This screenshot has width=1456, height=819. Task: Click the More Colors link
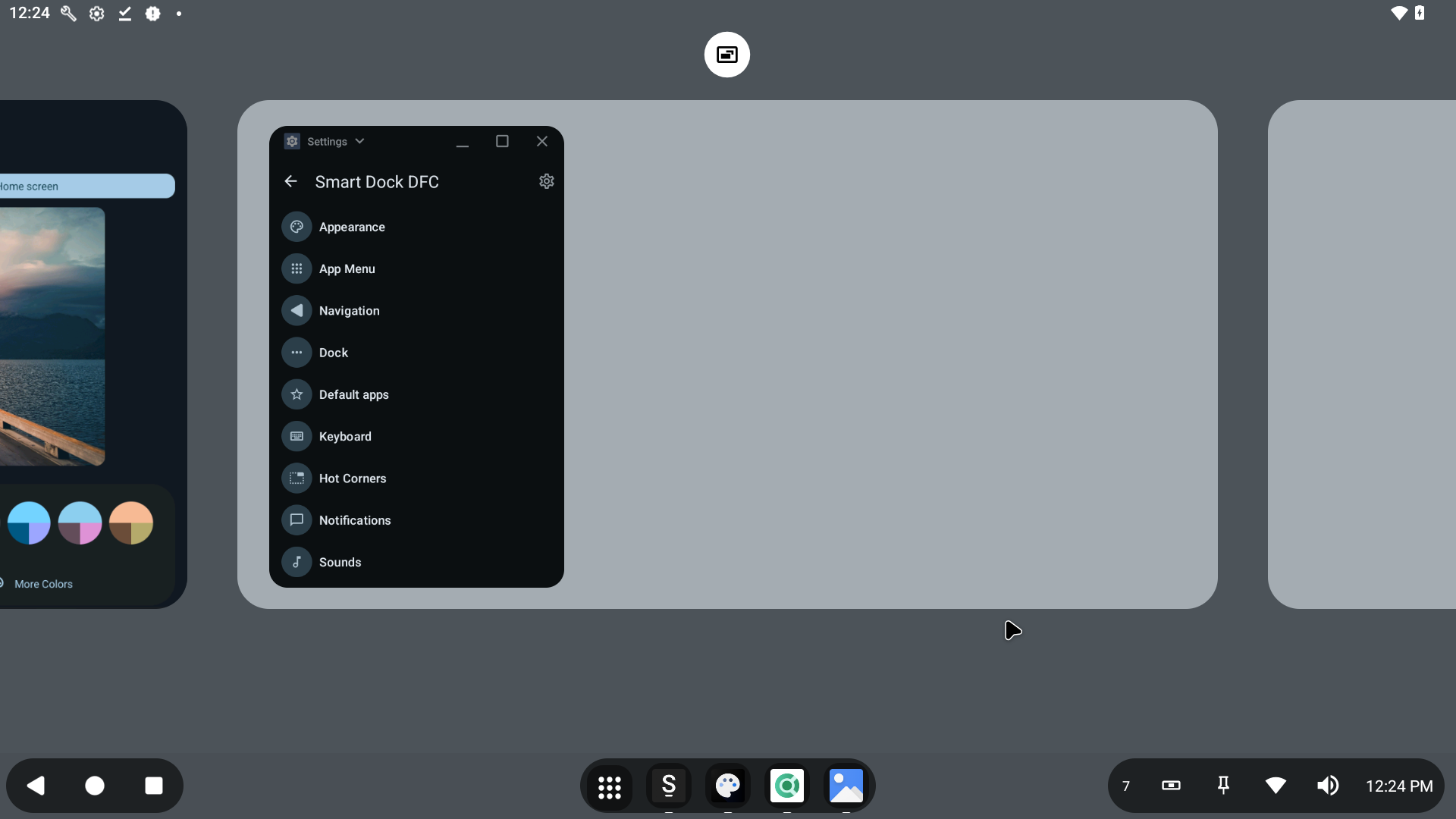[x=43, y=584]
